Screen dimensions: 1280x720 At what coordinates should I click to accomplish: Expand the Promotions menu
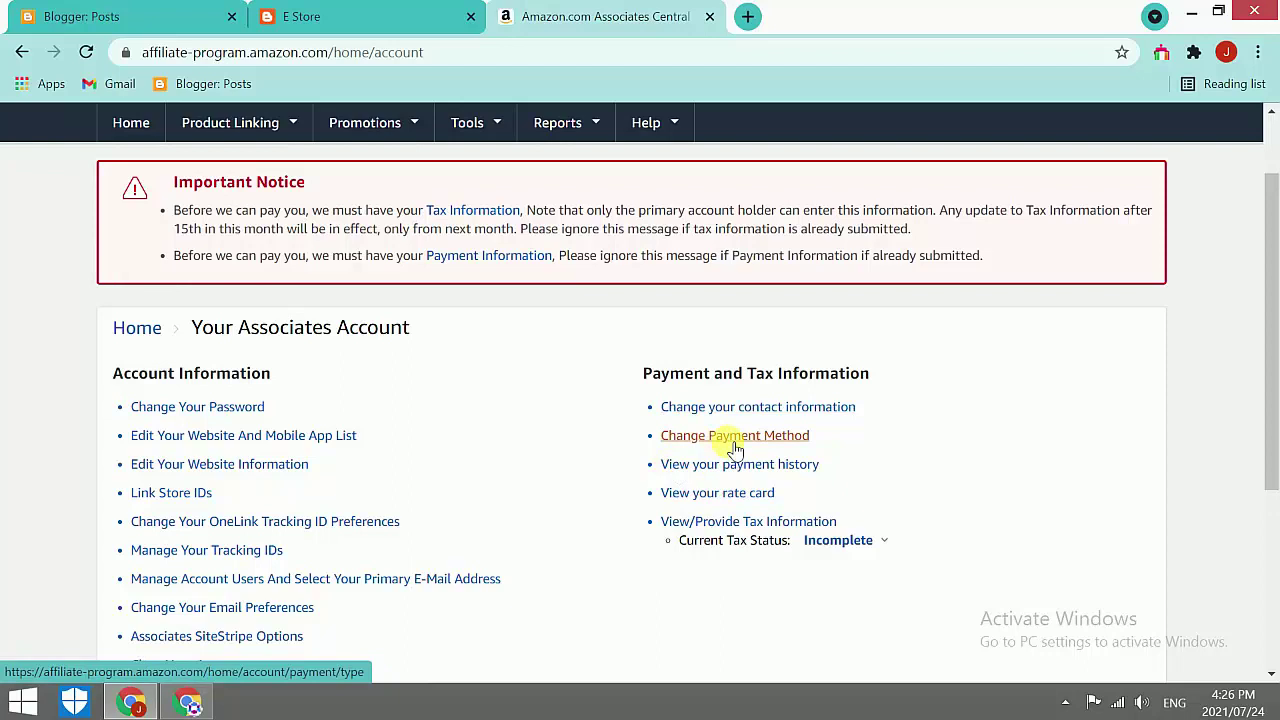(374, 122)
